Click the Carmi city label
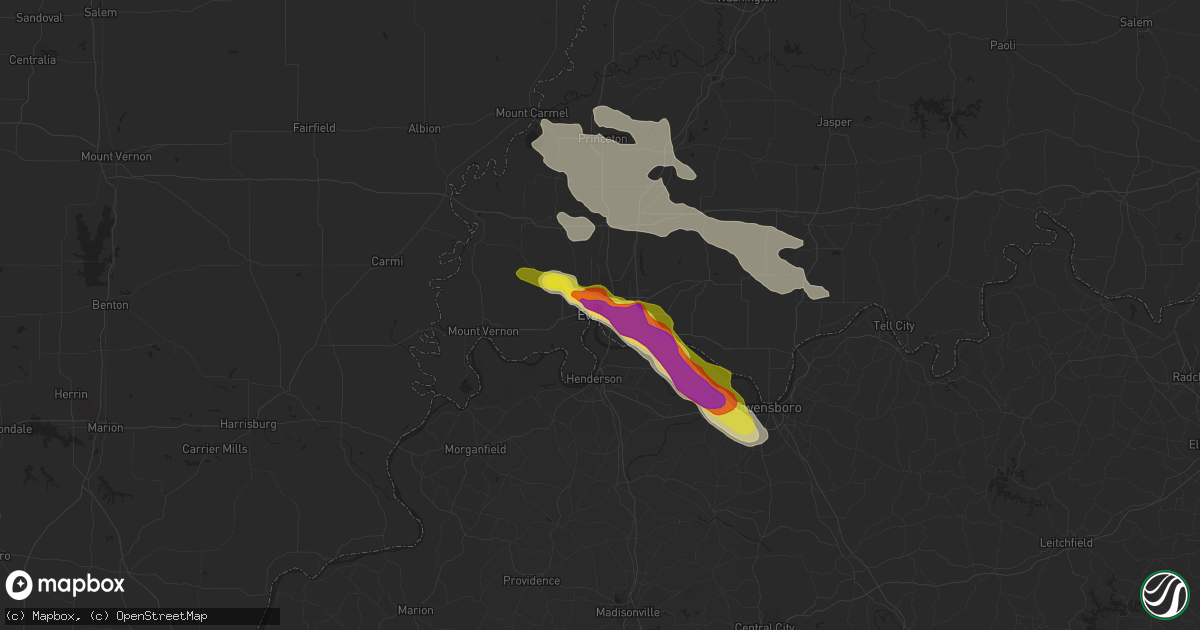The height and width of the screenshot is (630, 1200). (387, 261)
